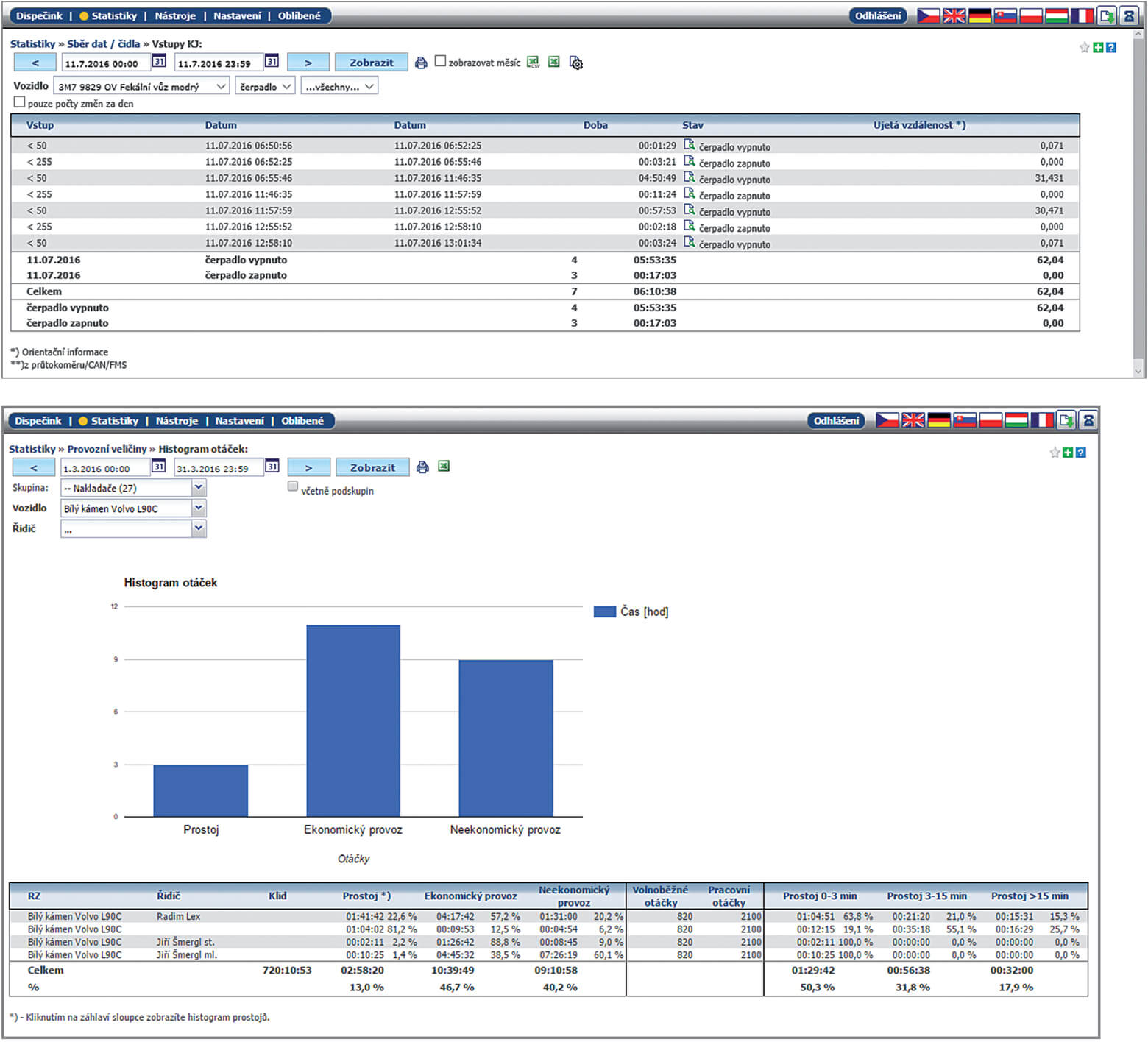Click the Prostoj histogram bar
This screenshot has width=1148, height=1042.
pyautogui.click(x=201, y=790)
